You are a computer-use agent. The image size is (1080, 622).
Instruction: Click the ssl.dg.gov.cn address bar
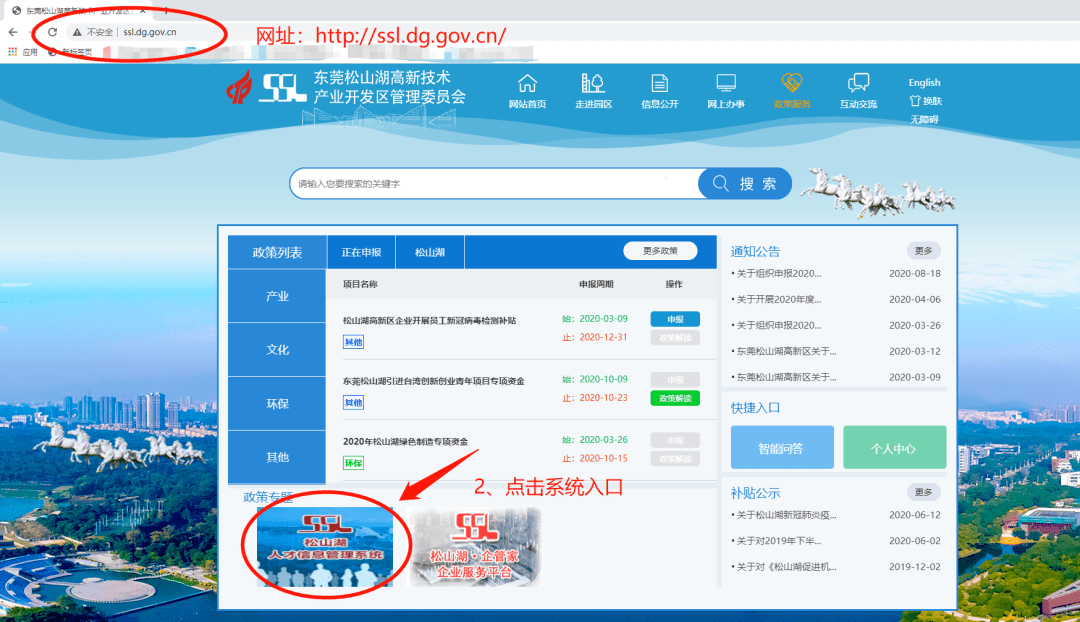[x=150, y=32]
